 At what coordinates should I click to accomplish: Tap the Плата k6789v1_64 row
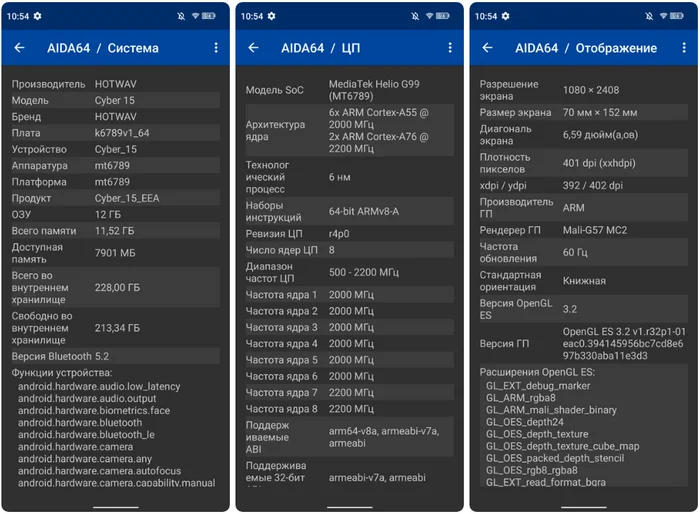coord(116,133)
